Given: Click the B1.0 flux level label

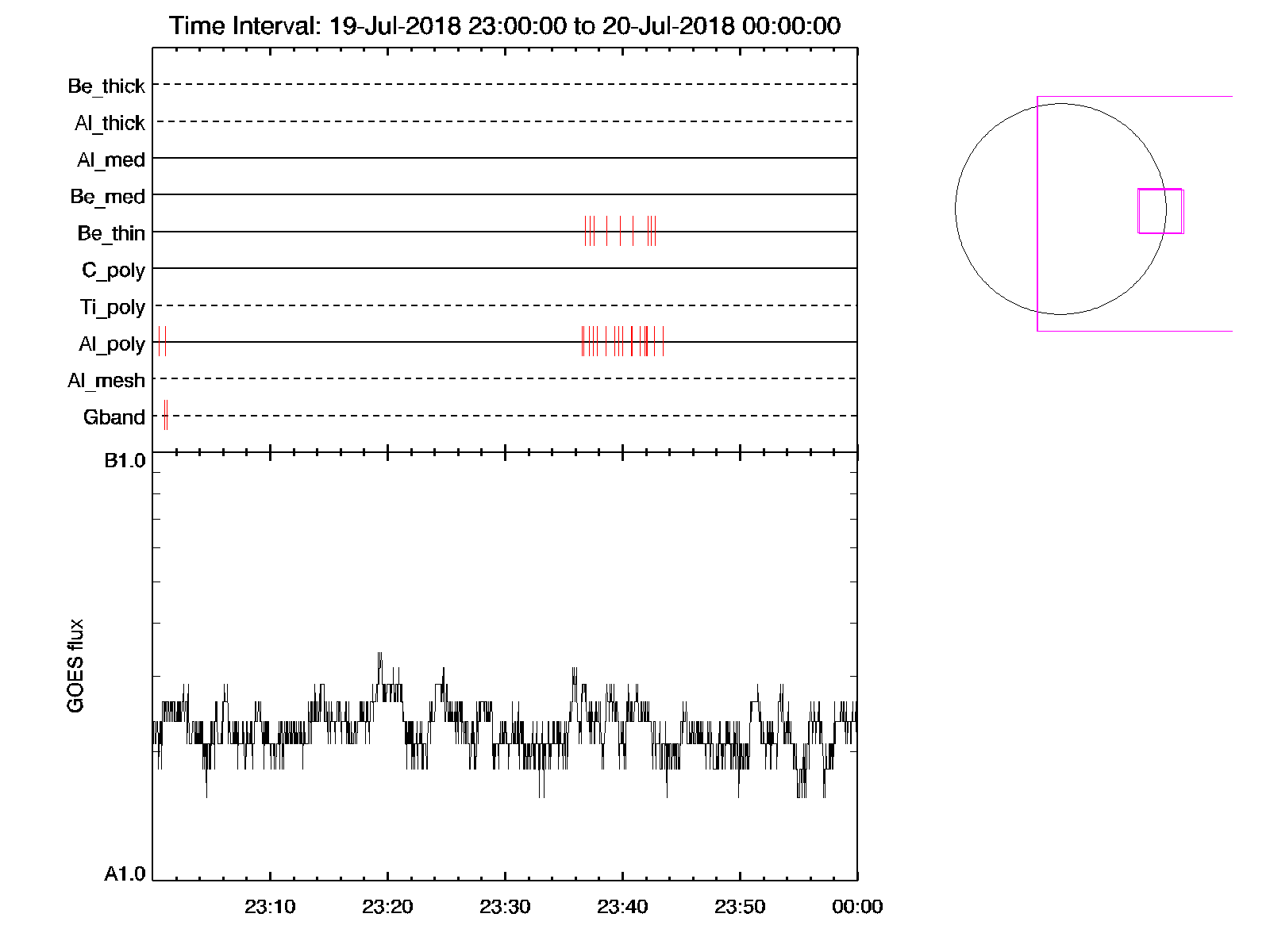Looking at the screenshot, I should click(125, 461).
